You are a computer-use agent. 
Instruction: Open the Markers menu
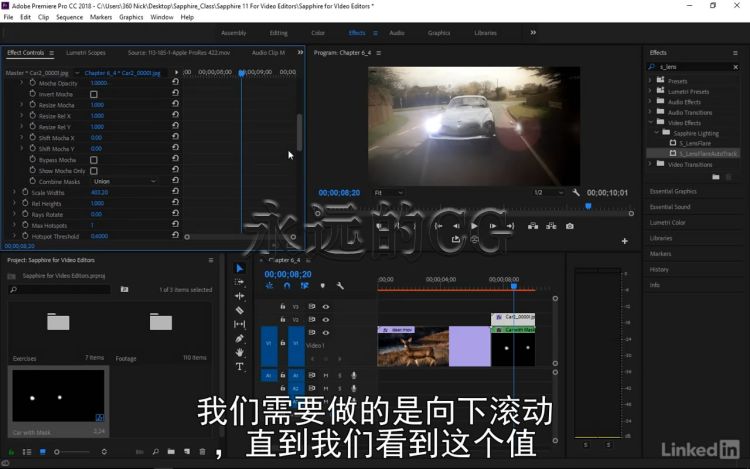(100, 17)
